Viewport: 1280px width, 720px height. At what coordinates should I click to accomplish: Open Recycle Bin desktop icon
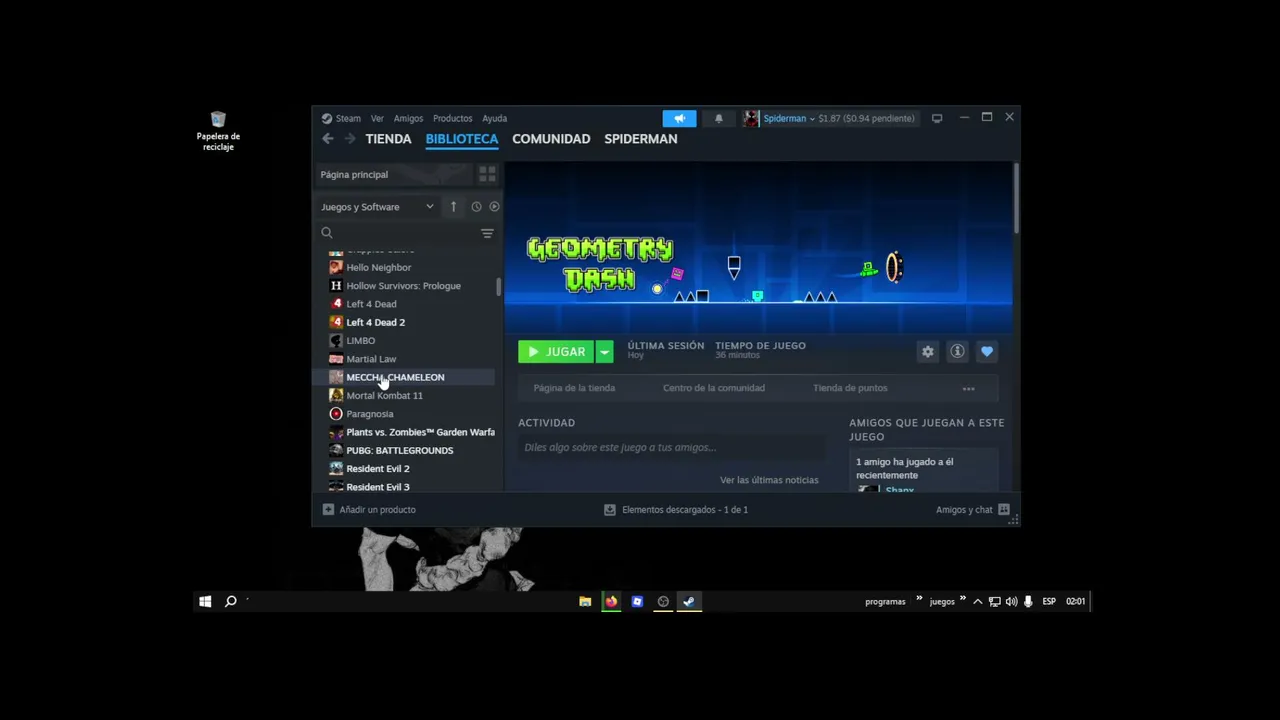218,131
